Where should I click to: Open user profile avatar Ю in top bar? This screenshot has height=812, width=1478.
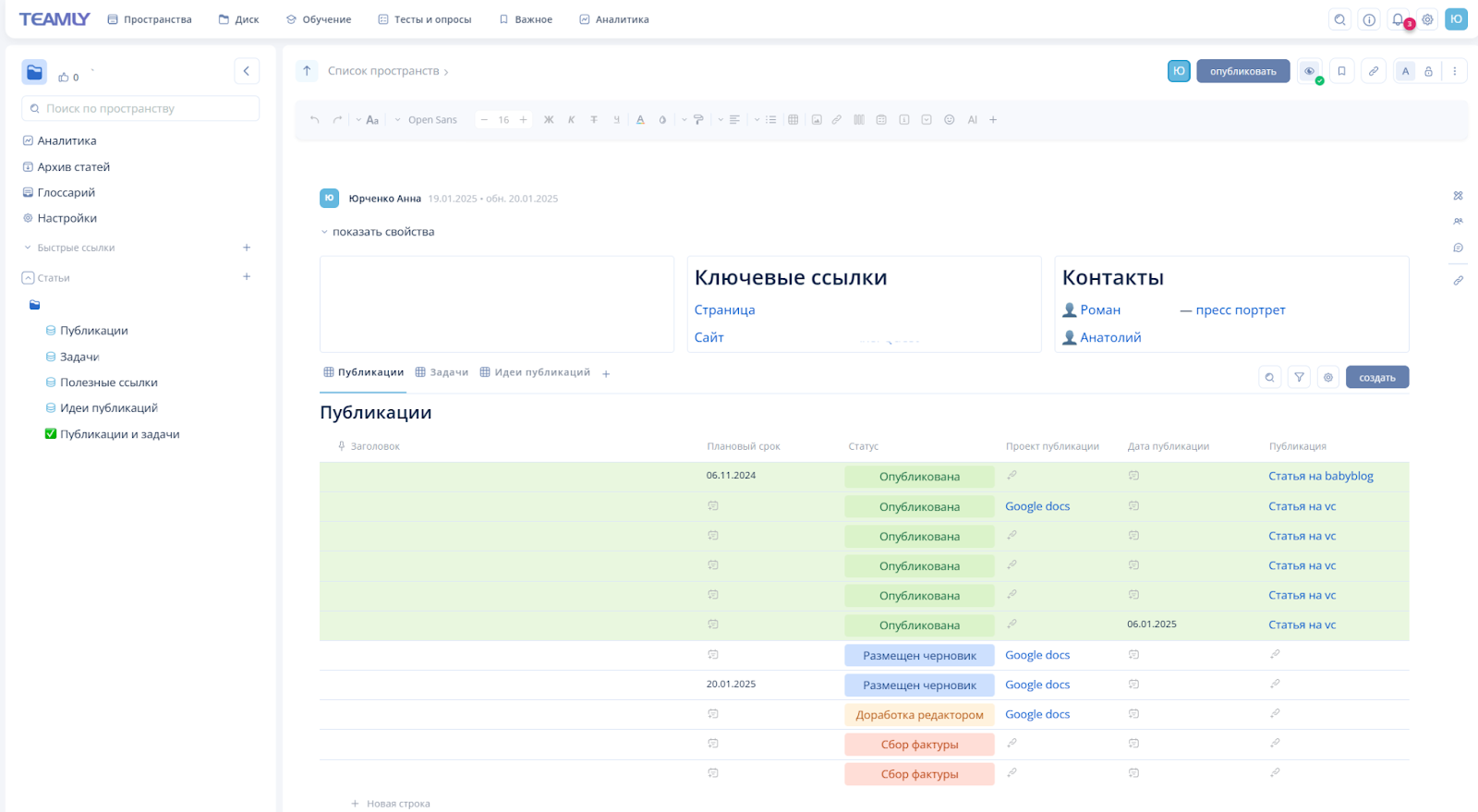click(1457, 19)
